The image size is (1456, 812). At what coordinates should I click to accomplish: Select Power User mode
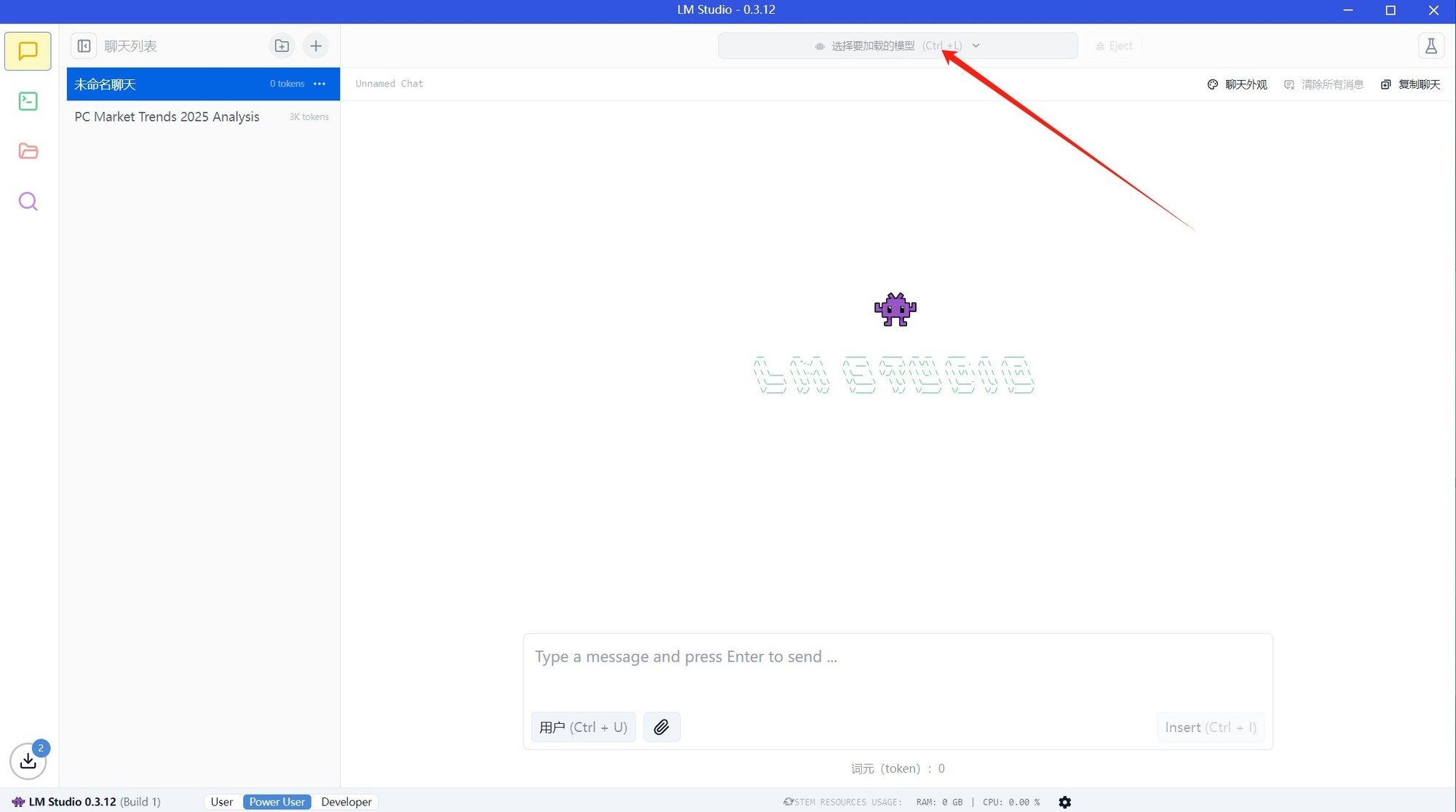277,802
